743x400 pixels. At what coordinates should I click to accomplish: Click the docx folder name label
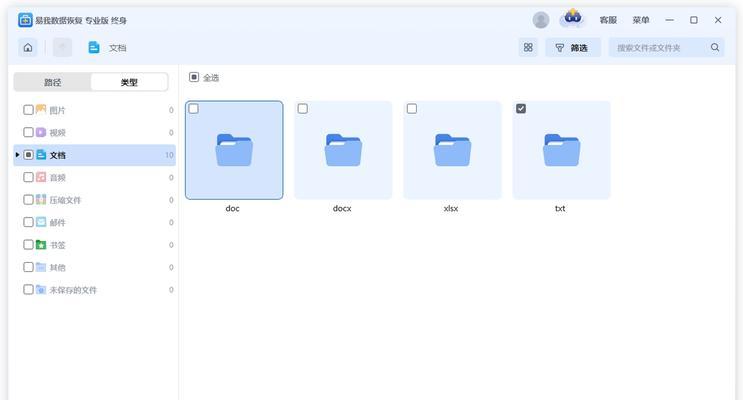342,208
